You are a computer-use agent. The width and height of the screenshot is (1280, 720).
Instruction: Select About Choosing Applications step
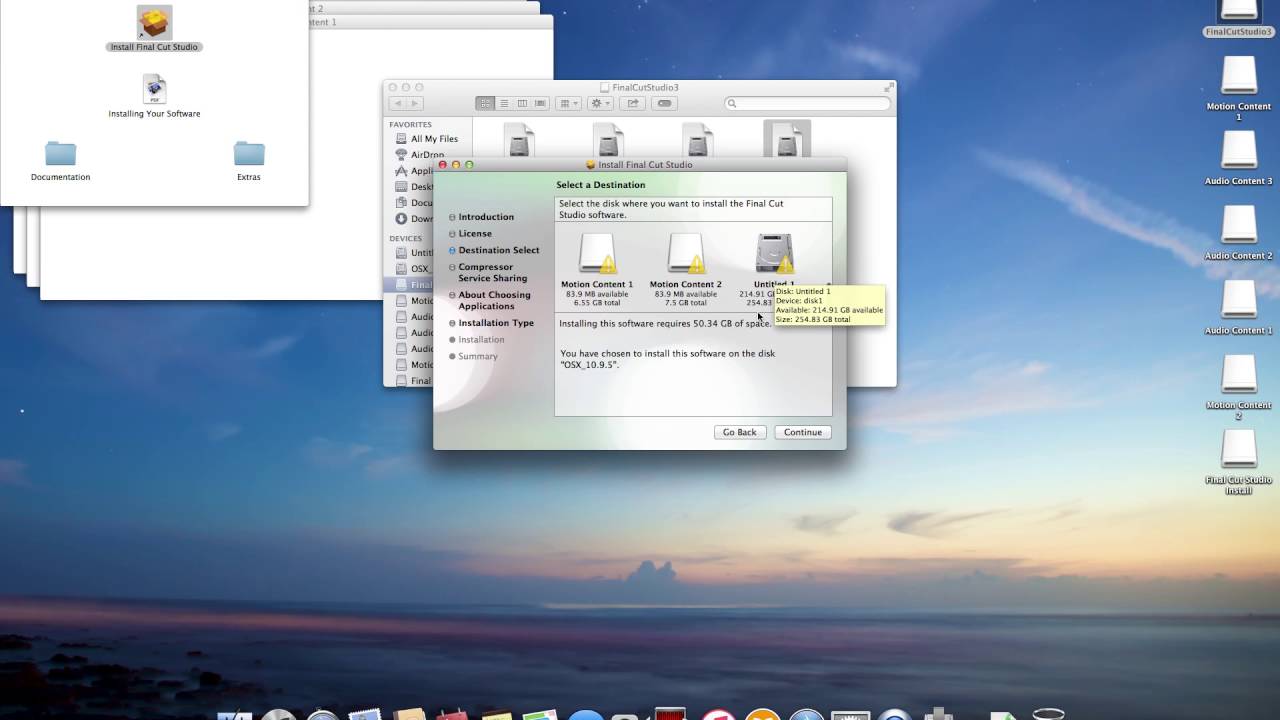(x=494, y=300)
